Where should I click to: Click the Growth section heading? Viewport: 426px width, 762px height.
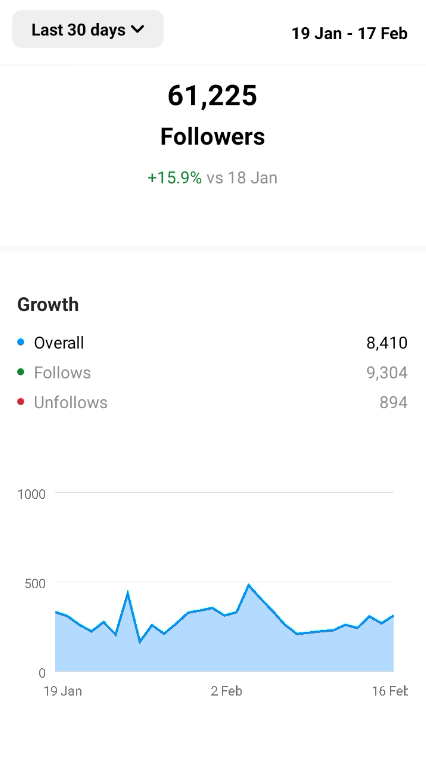tap(48, 305)
